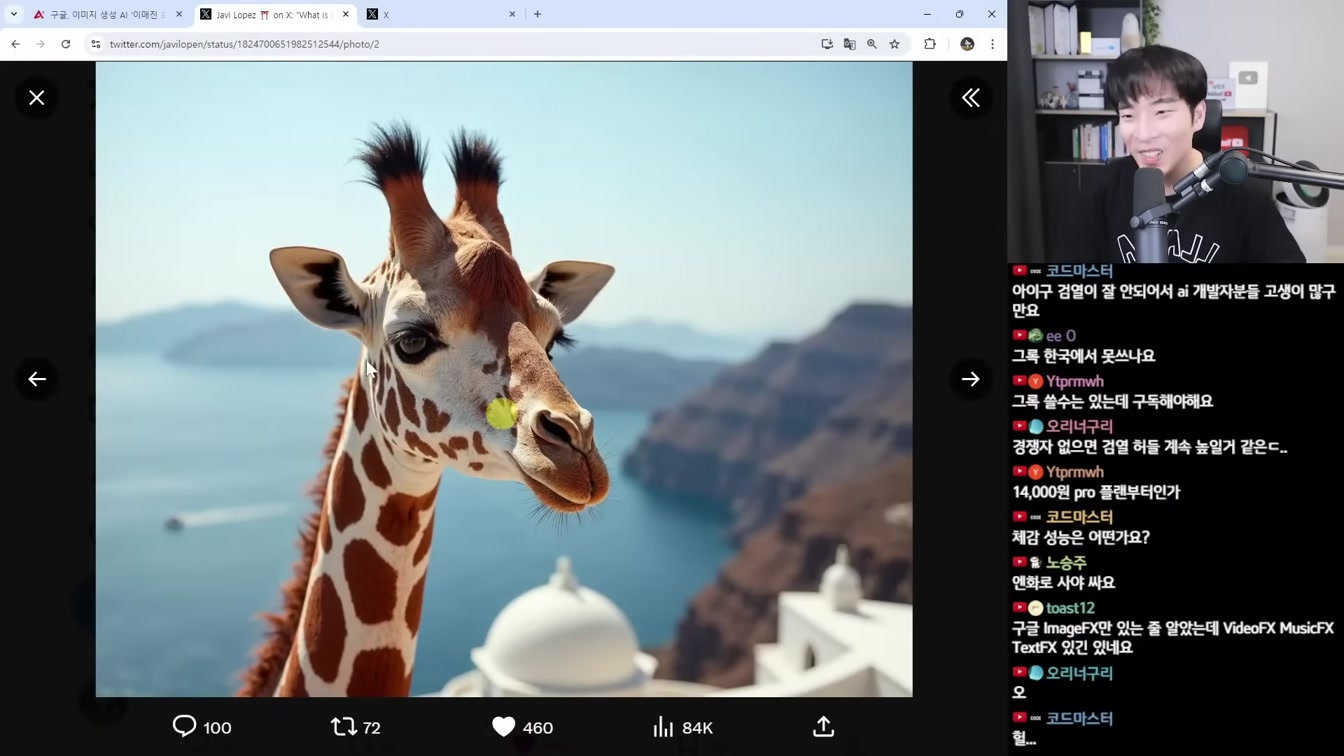Share the tweet with the upload icon
Screen dimensions: 1344x756
[823, 727]
